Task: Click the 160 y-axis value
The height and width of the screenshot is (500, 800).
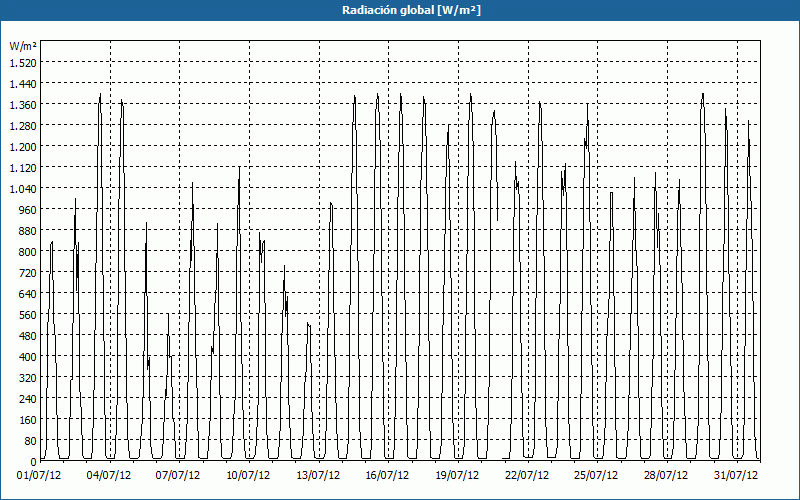Action: coord(28,420)
